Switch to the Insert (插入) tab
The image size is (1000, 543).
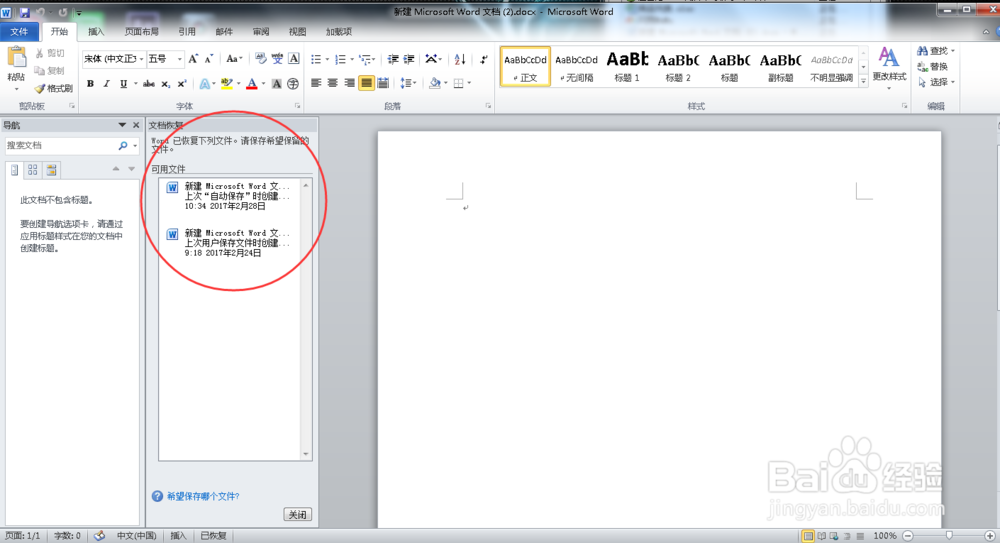(96, 31)
